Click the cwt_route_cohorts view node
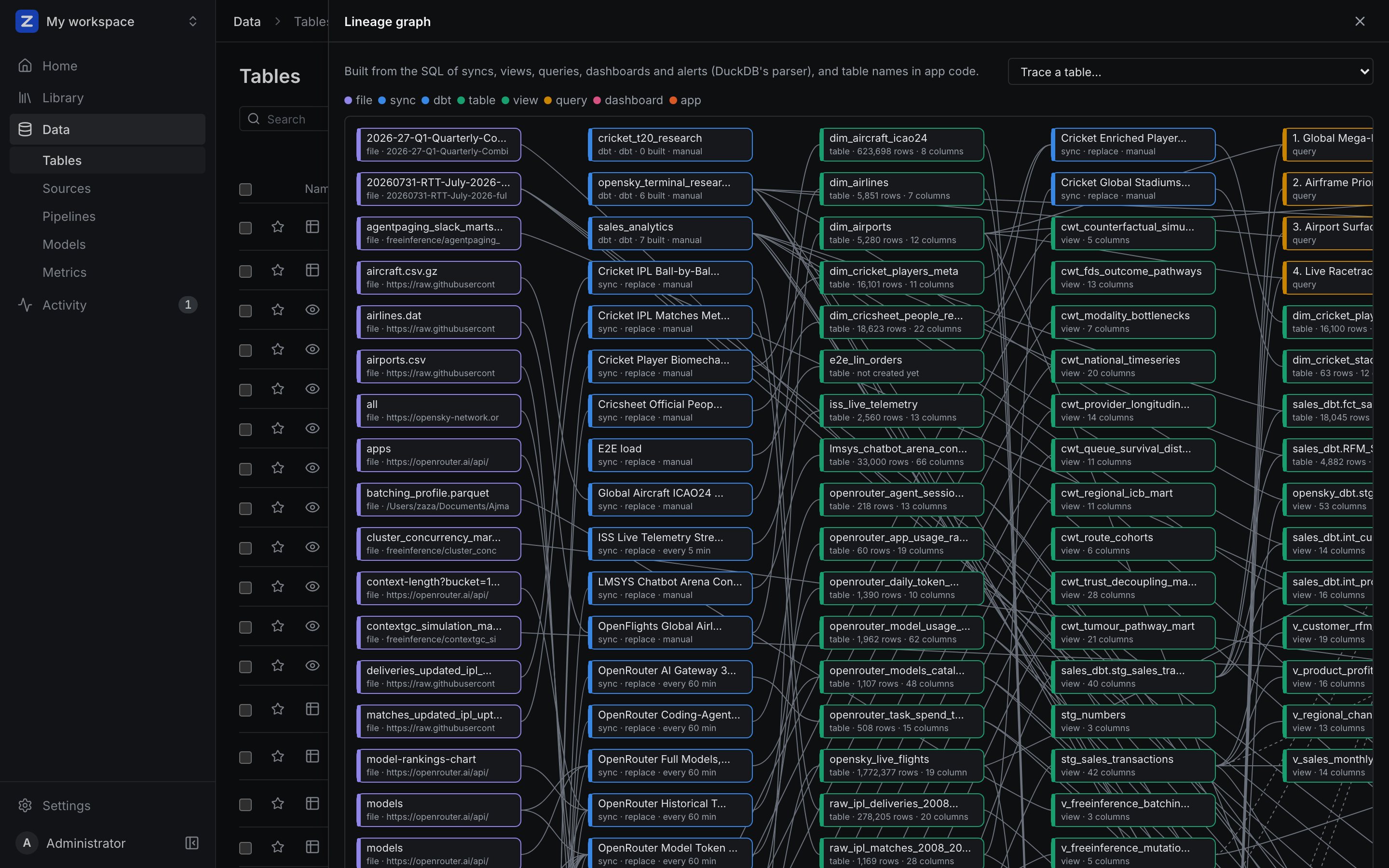 1133,543
